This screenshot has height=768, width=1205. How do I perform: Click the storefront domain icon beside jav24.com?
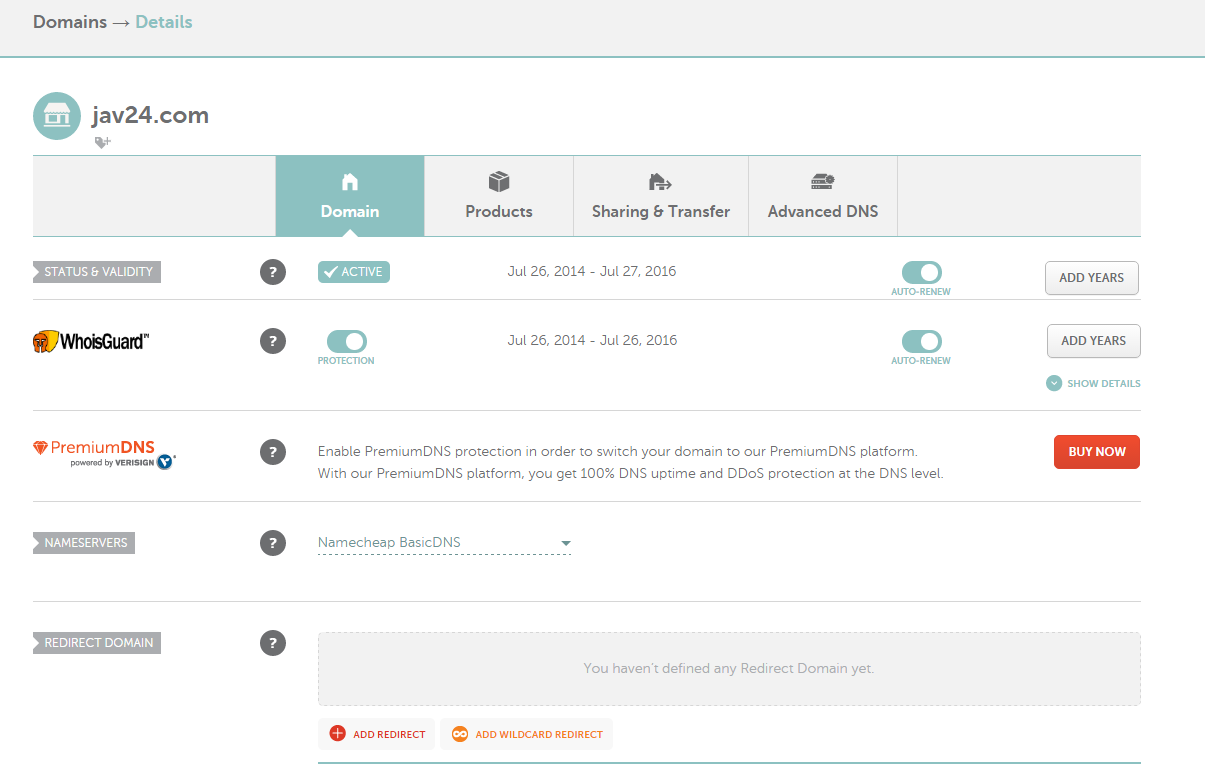tap(57, 115)
